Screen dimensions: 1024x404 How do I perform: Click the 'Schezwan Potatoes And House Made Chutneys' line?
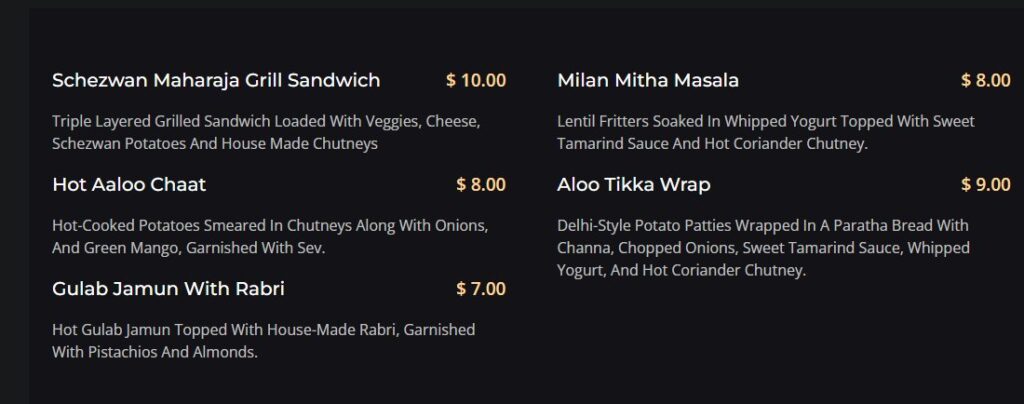(x=215, y=144)
